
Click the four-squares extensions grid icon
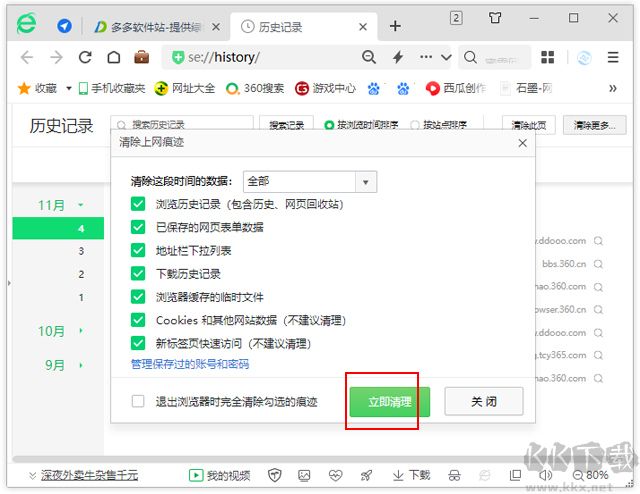547,57
